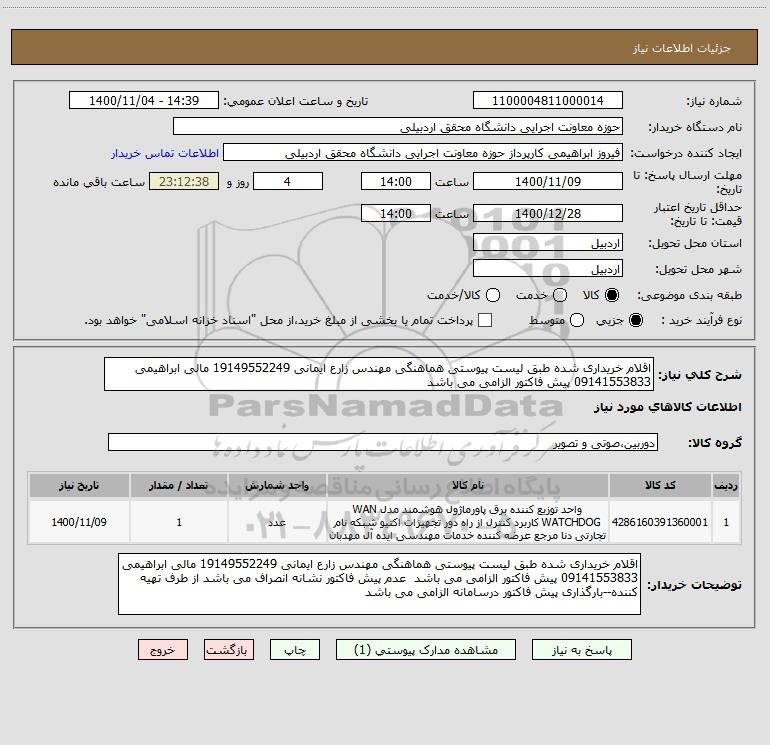The height and width of the screenshot is (745, 770).
Task: Click the واحد شمارش column header
Action: click(x=277, y=485)
